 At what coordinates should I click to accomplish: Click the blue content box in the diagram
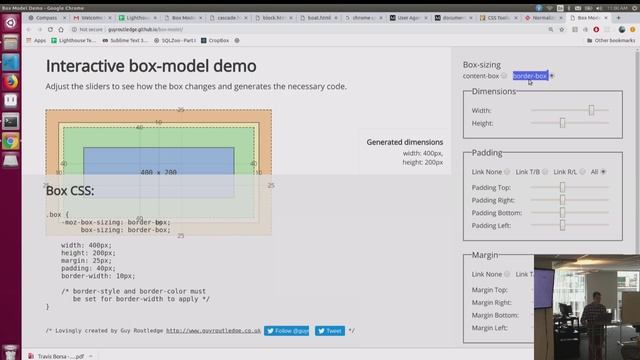point(159,173)
